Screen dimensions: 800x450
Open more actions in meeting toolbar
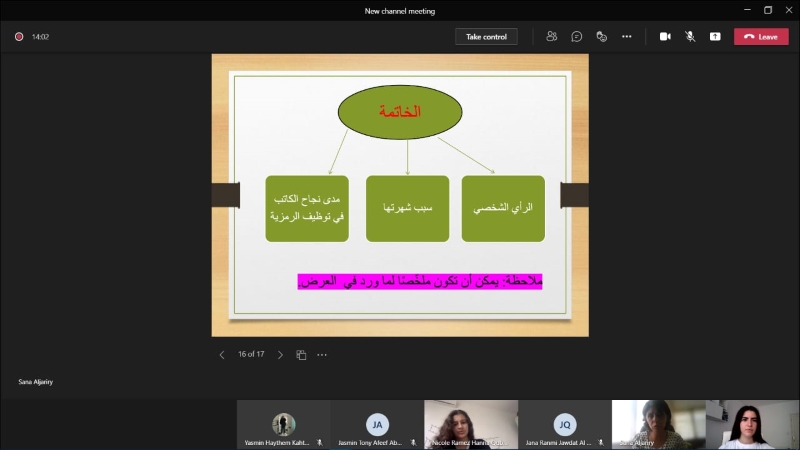(627, 36)
